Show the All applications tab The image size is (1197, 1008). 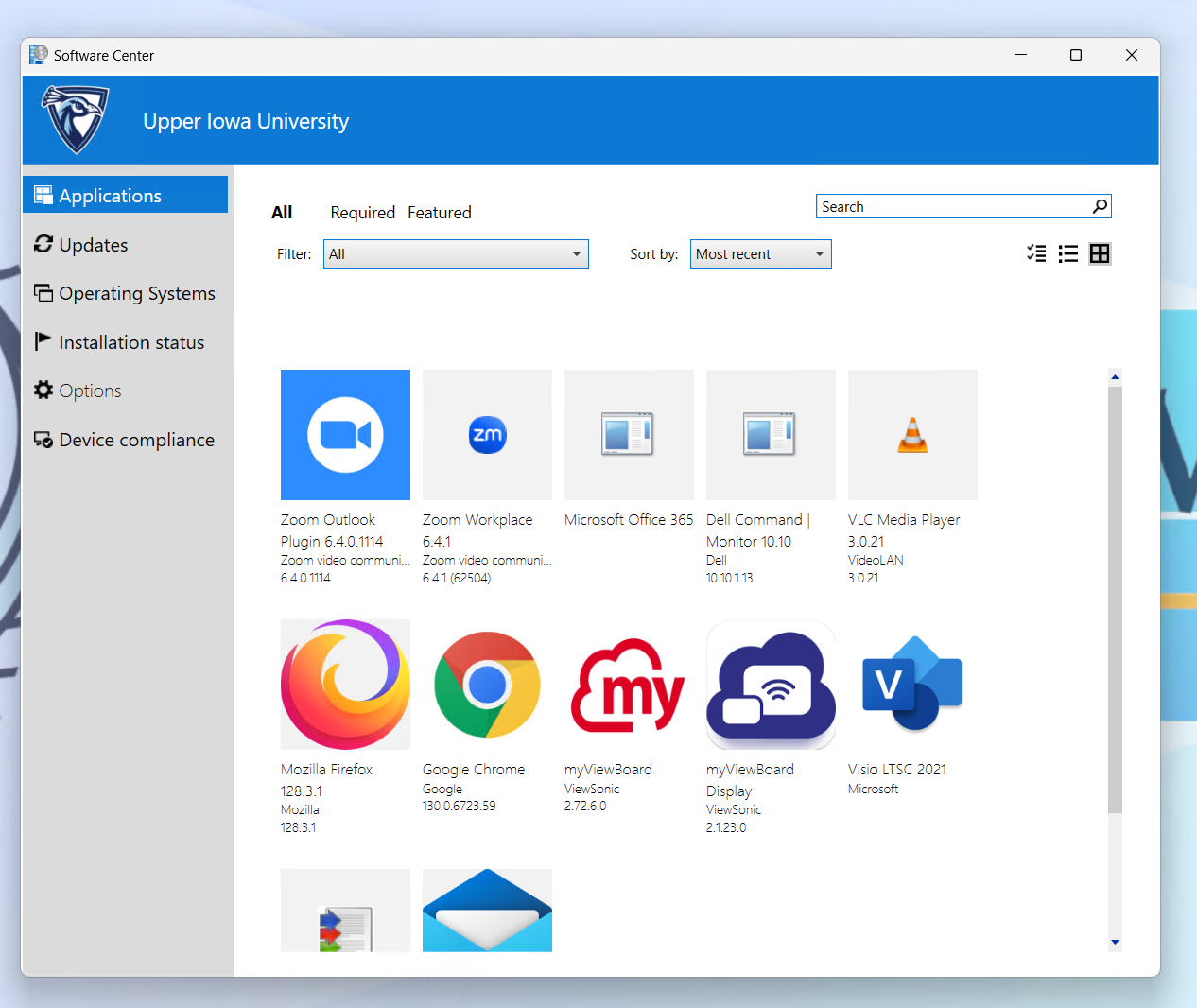click(x=282, y=213)
